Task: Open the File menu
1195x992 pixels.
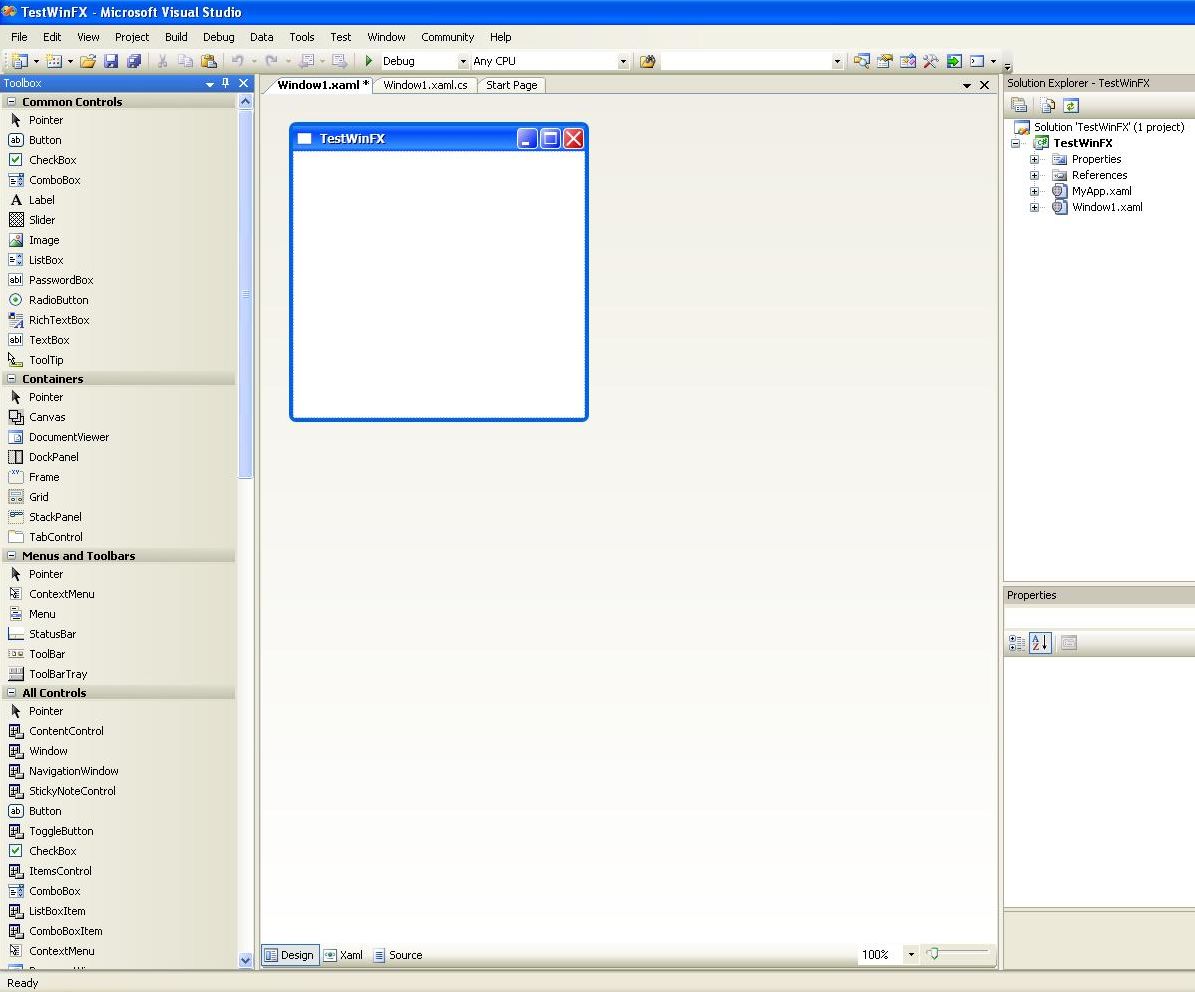Action: (x=19, y=37)
